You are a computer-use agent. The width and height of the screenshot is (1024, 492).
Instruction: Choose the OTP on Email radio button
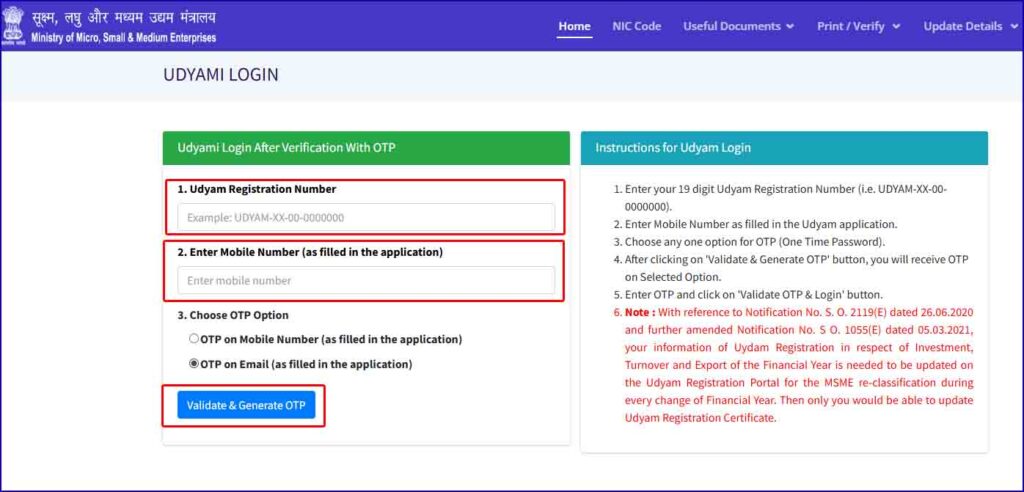(194, 364)
